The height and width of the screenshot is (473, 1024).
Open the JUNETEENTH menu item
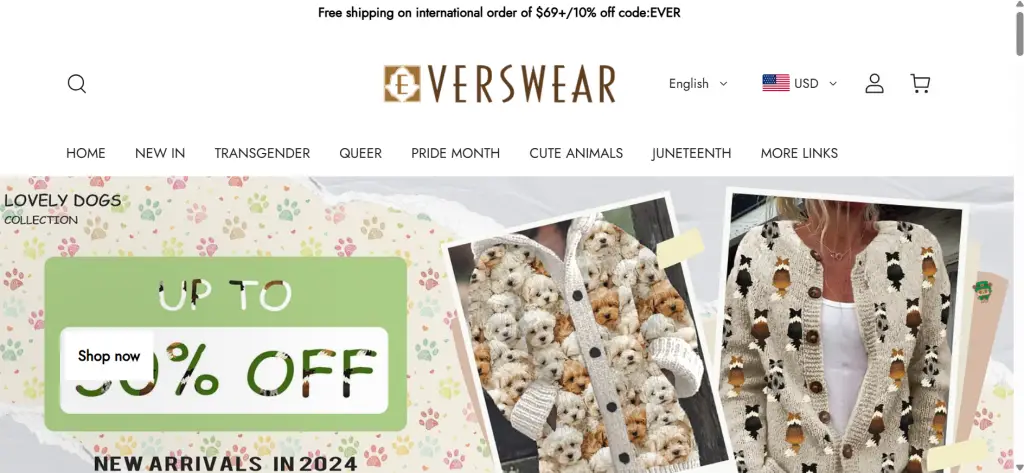(x=692, y=153)
